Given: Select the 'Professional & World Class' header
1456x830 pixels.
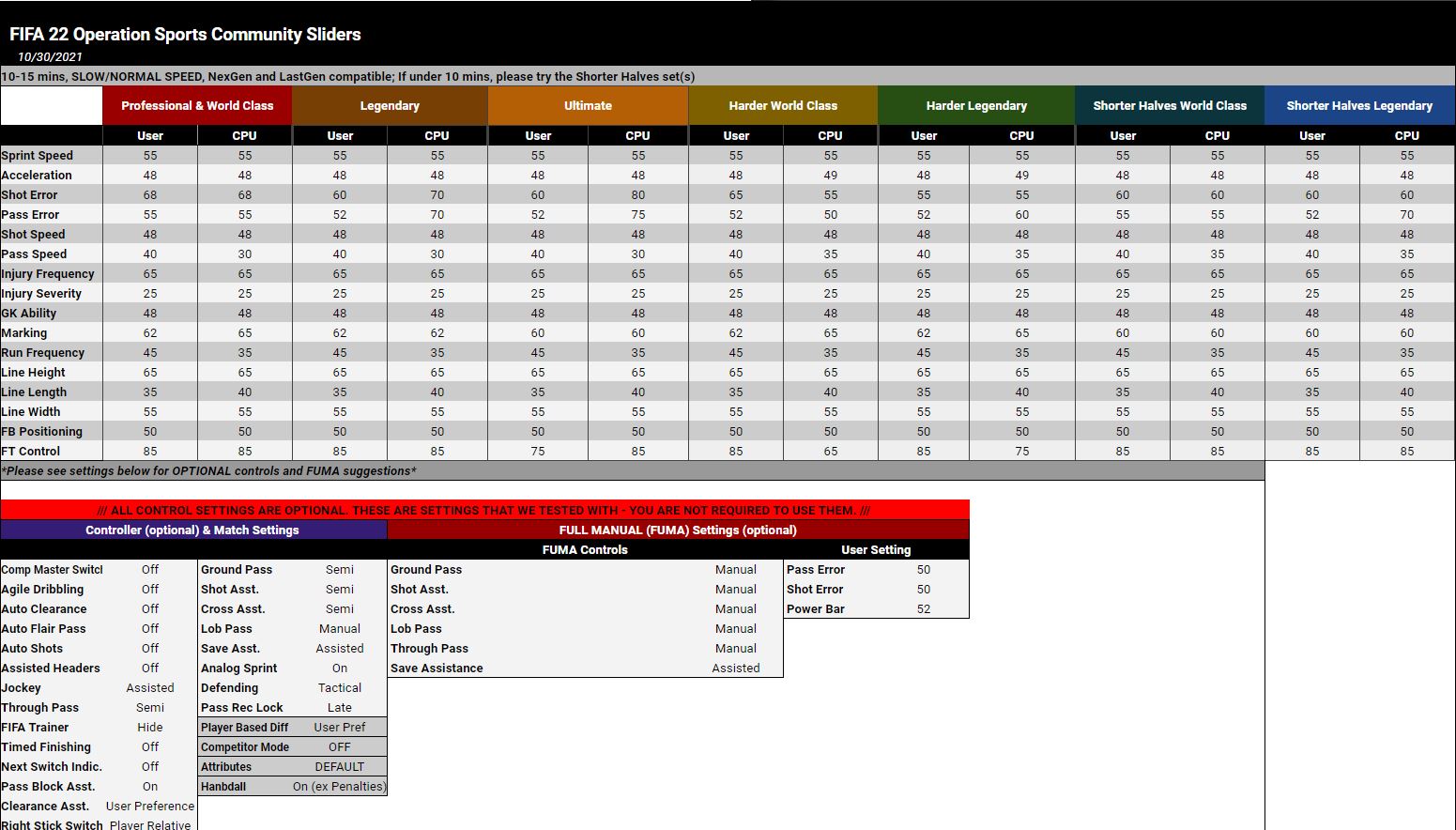Looking at the screenshot, I should tap(197, 106).
